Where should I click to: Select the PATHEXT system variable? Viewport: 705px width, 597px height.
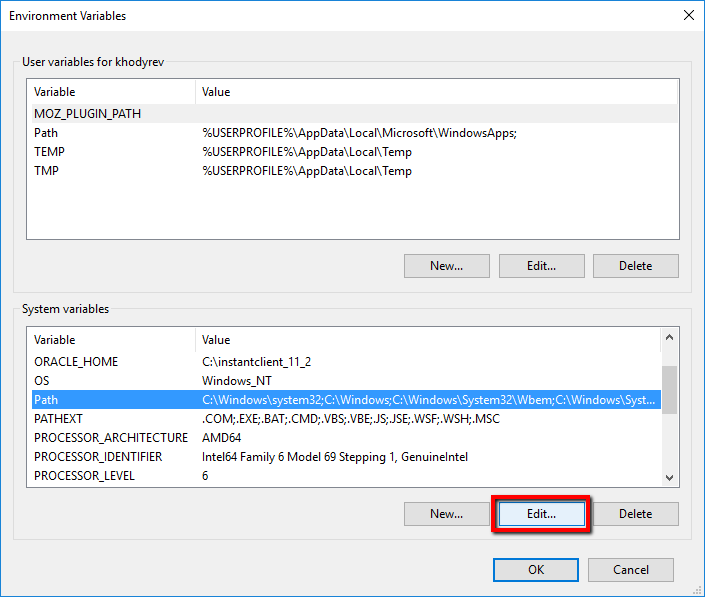coord(58,419)
